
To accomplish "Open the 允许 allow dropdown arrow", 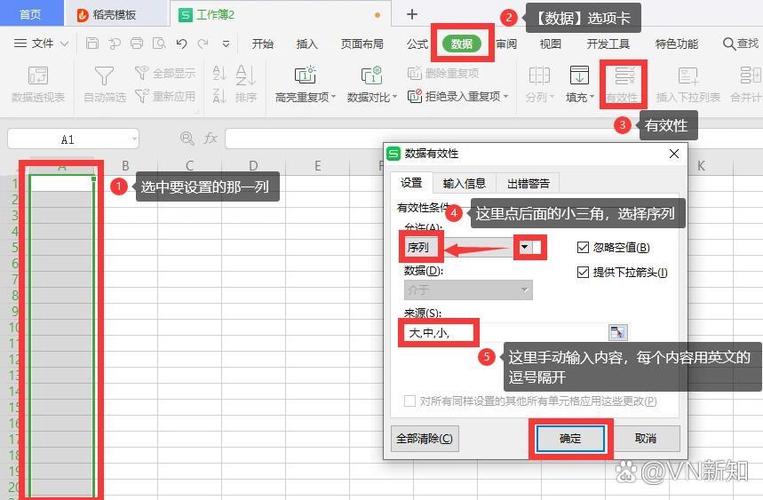I will point(525,247).
